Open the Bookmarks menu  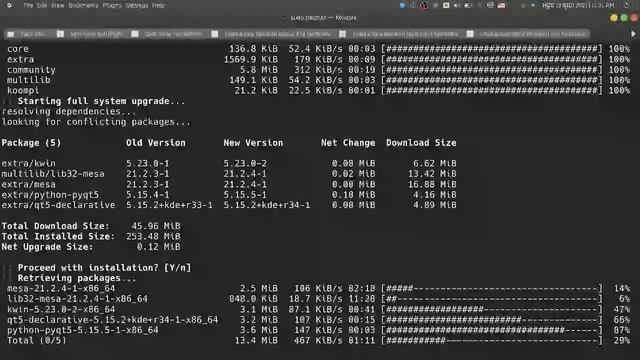pos(83,5)
